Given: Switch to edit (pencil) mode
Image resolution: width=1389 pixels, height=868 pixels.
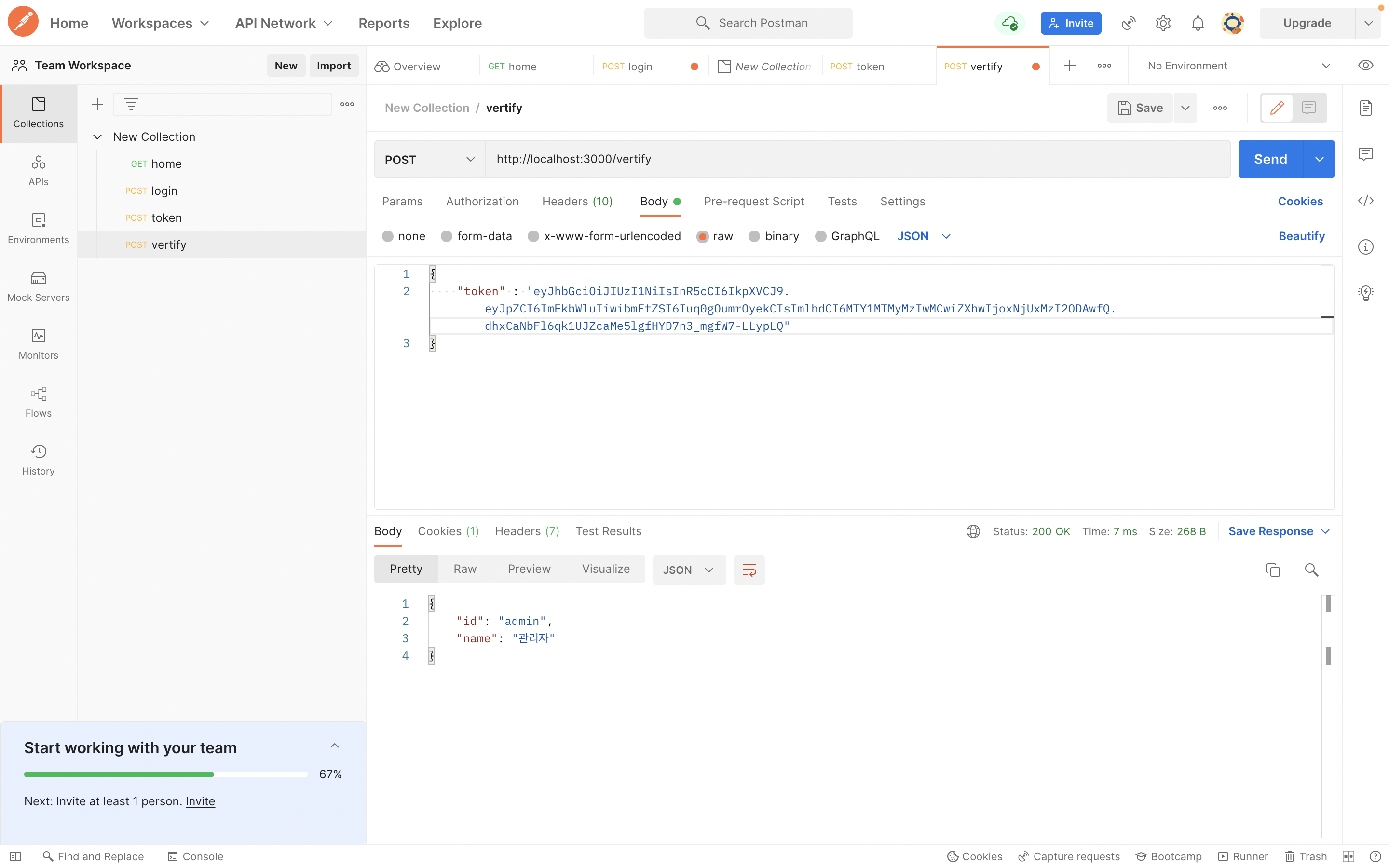Looking at the screenshot, I should (x=1277, y=108).
